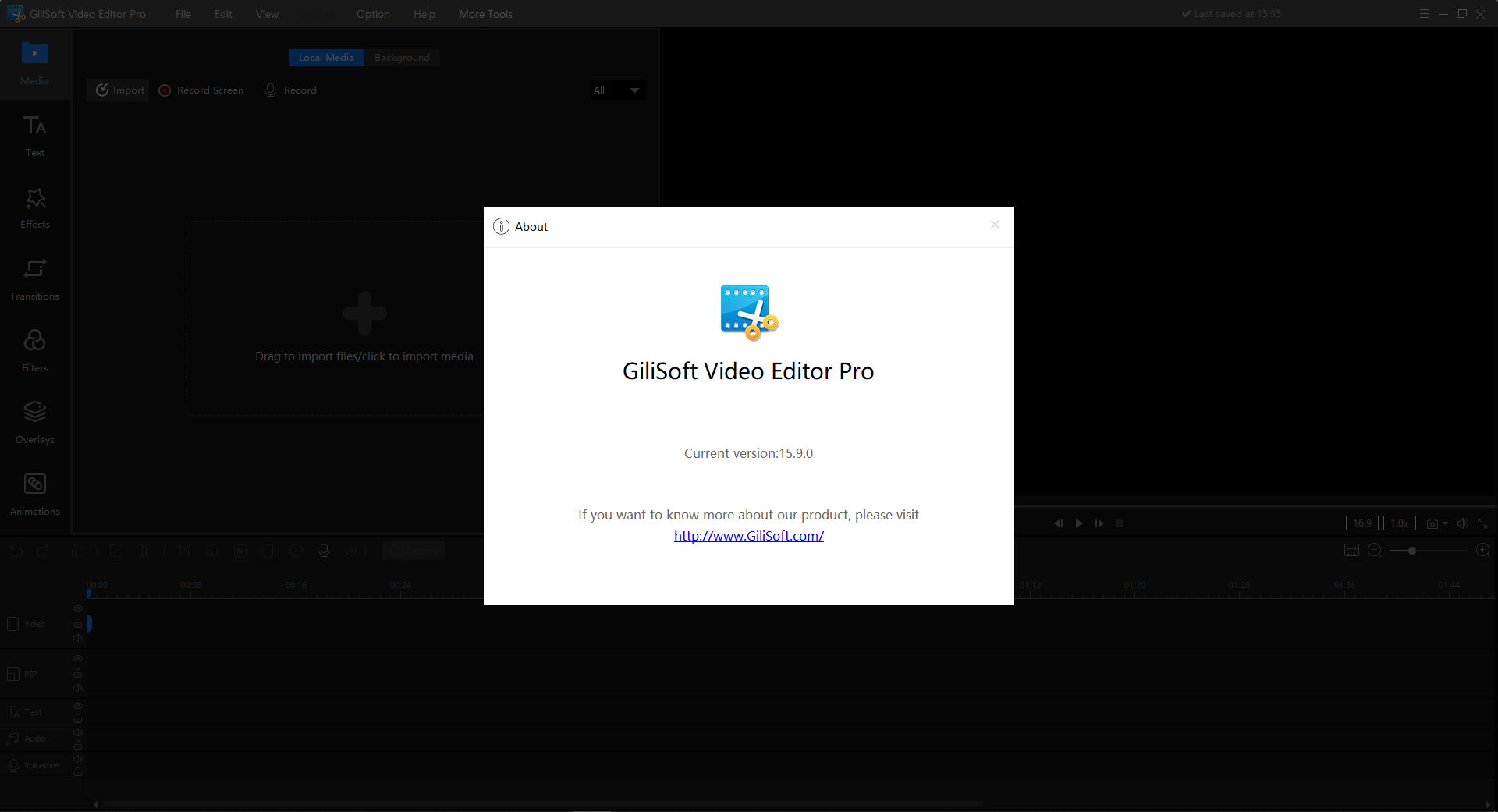
Task: Click the timeline zoom slider handle
Action: click(x=1412, y=551)
